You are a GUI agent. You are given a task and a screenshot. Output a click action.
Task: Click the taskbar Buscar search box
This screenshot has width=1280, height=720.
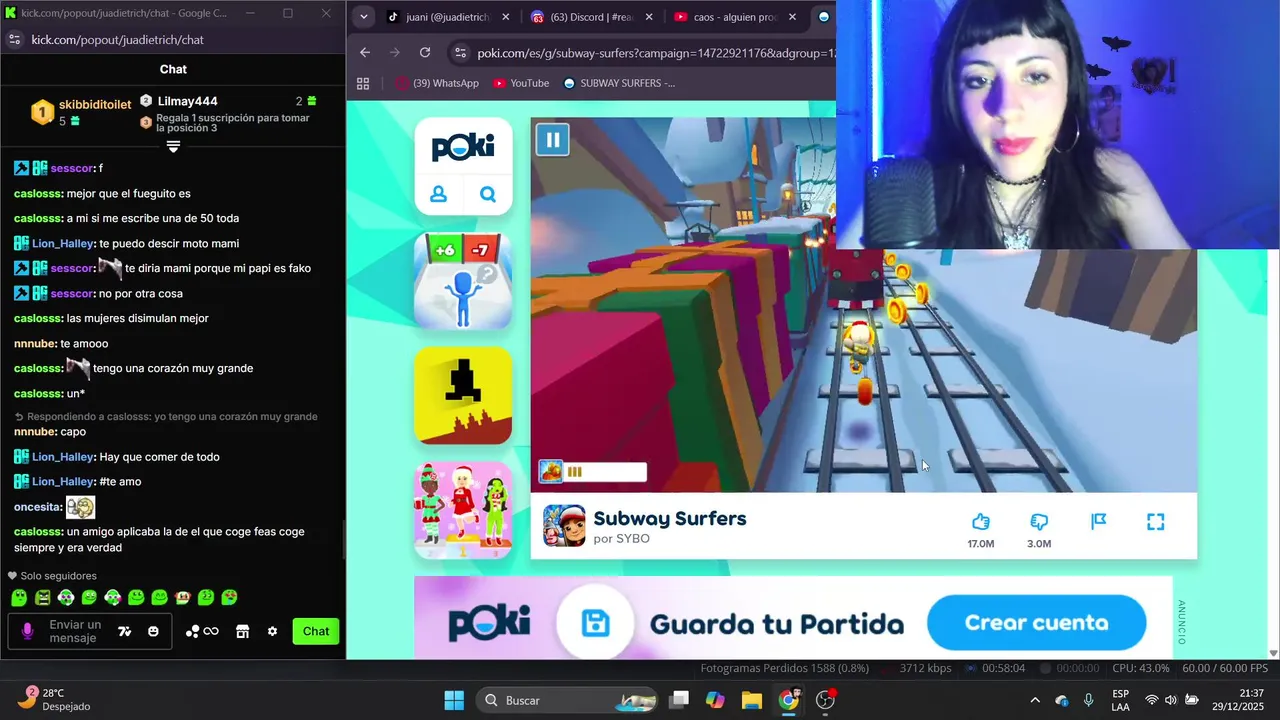tap(566, 700)
